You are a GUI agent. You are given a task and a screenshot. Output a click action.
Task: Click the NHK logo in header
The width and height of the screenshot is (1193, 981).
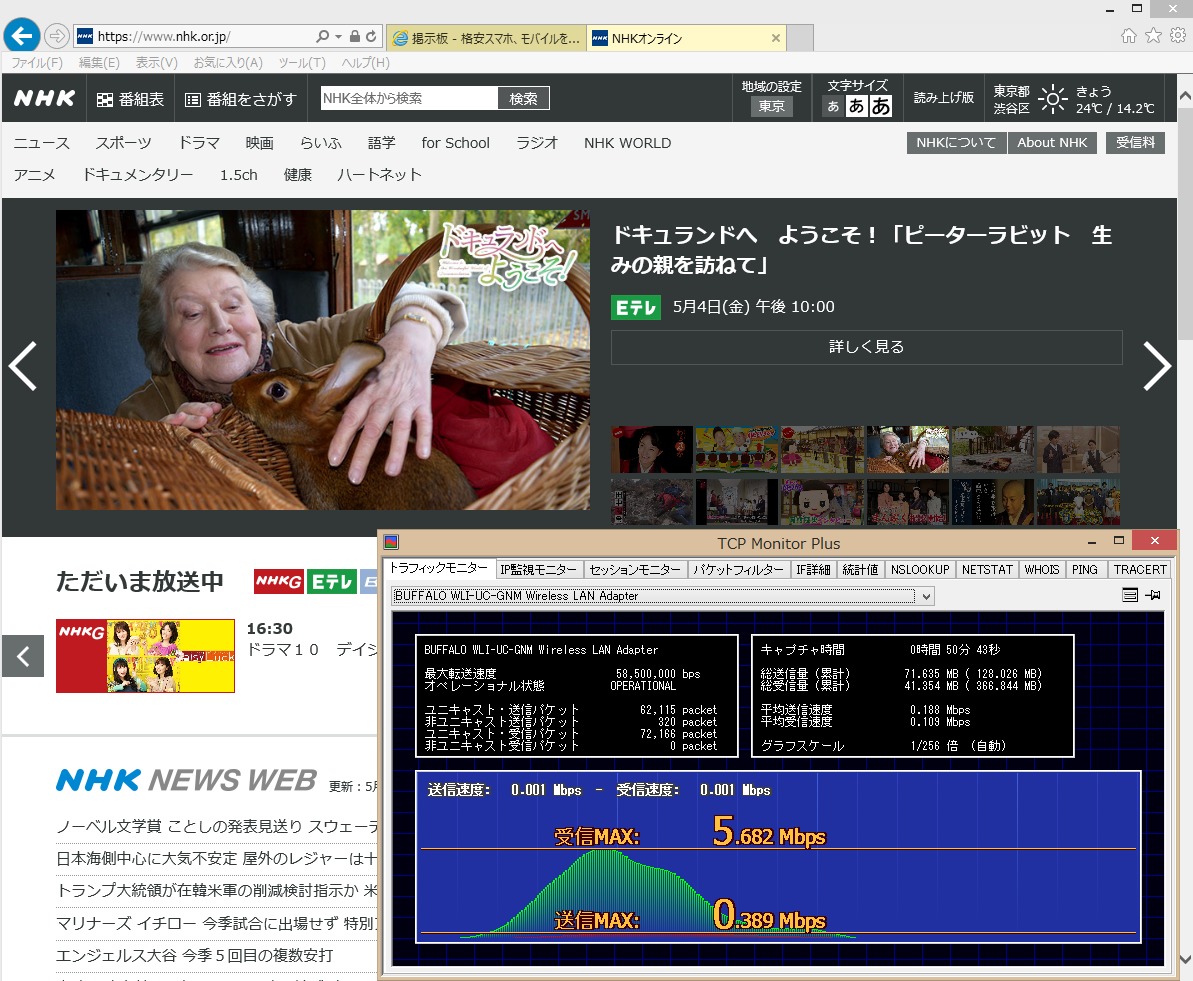(44, 99)
